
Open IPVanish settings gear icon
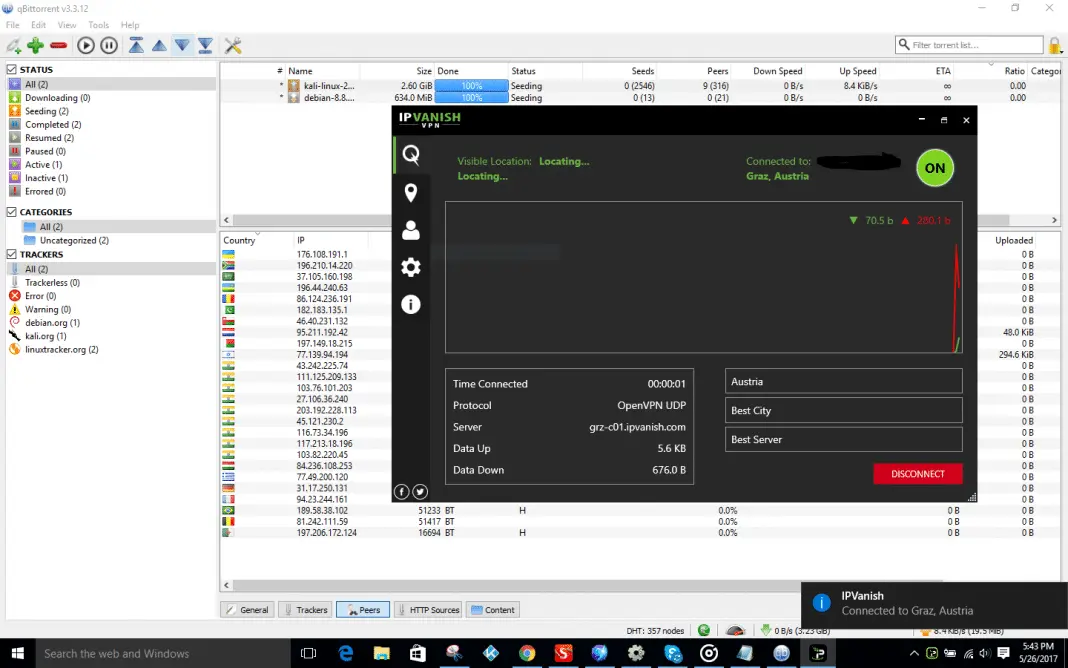click(x=411, y=267)
